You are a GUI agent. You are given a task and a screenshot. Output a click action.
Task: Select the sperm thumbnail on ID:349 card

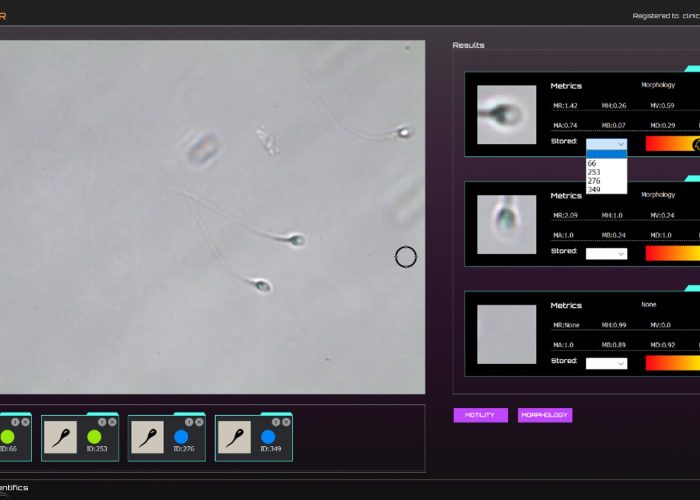[234, 438]
